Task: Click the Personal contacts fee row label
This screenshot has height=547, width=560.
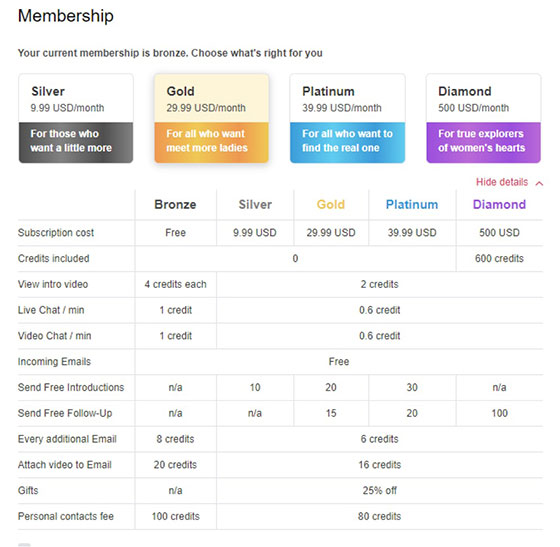Action: click(66, 516)
